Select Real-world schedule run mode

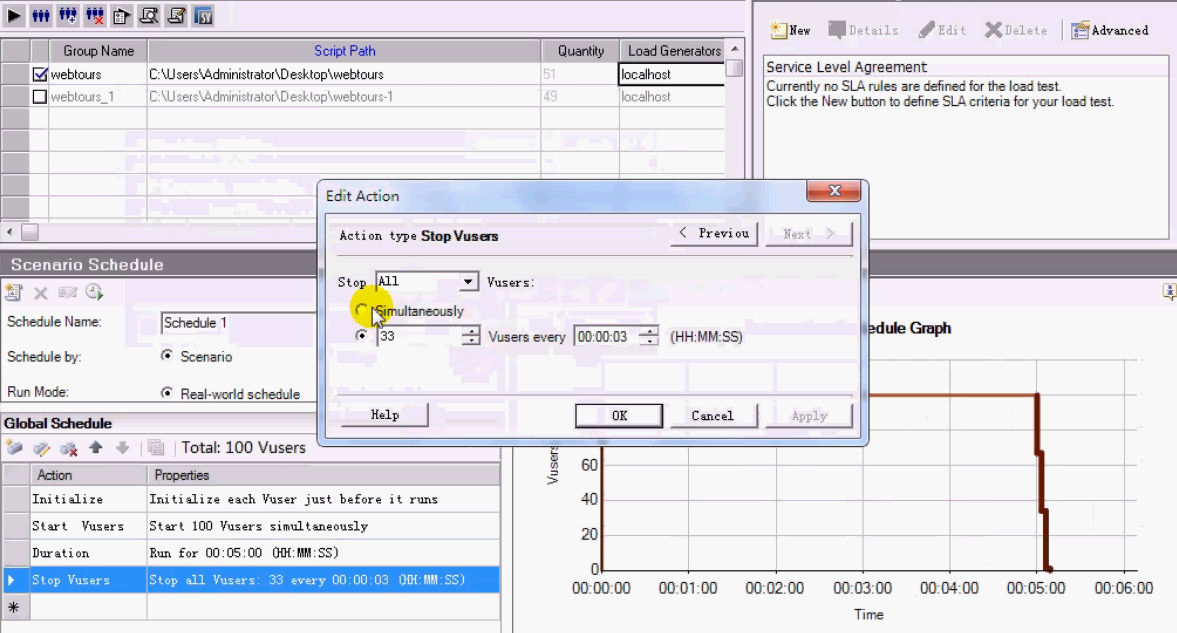click(167, 393)
